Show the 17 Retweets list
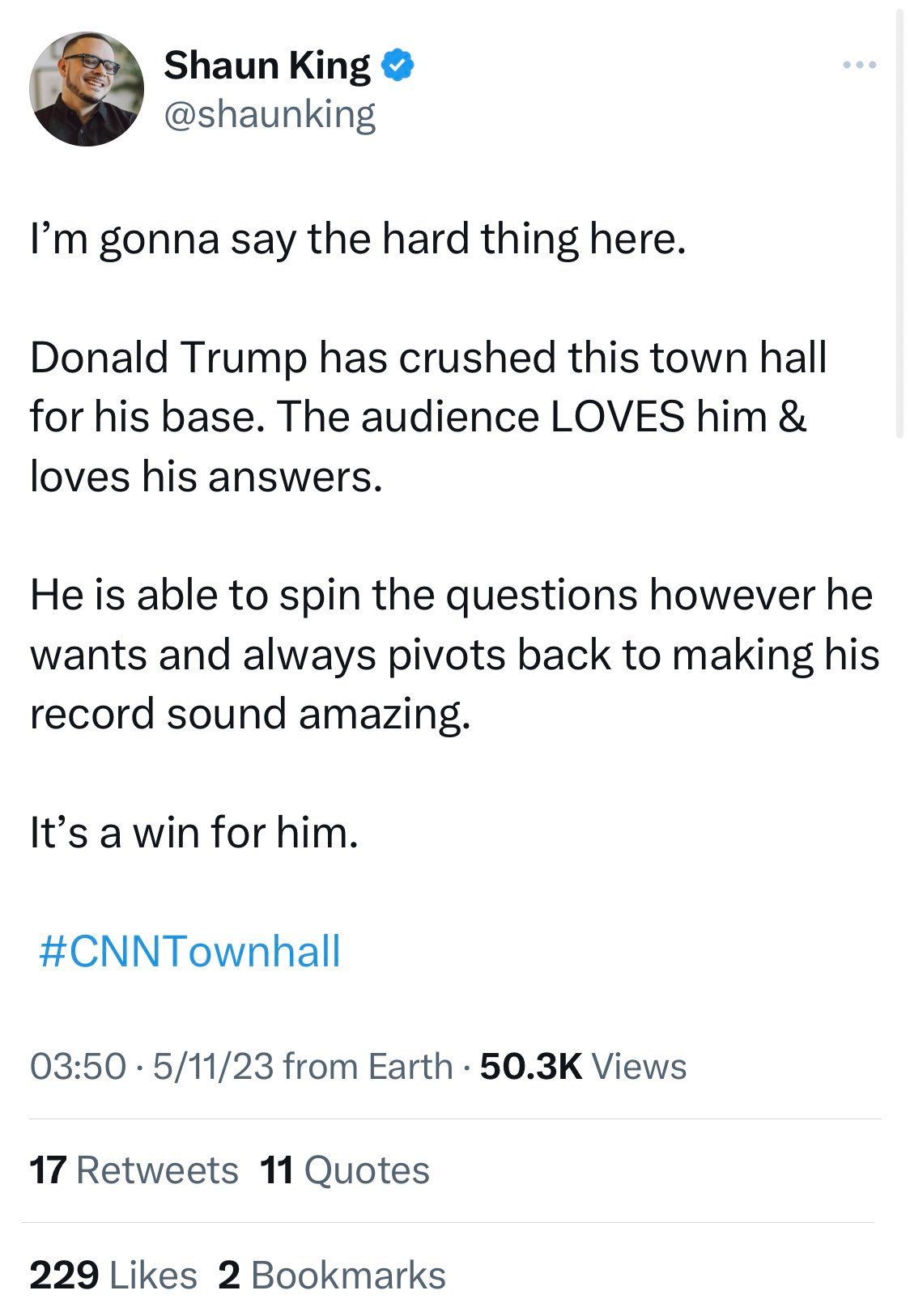The width and height of the screenshot is (910, 1316). tap(134, 1170)
